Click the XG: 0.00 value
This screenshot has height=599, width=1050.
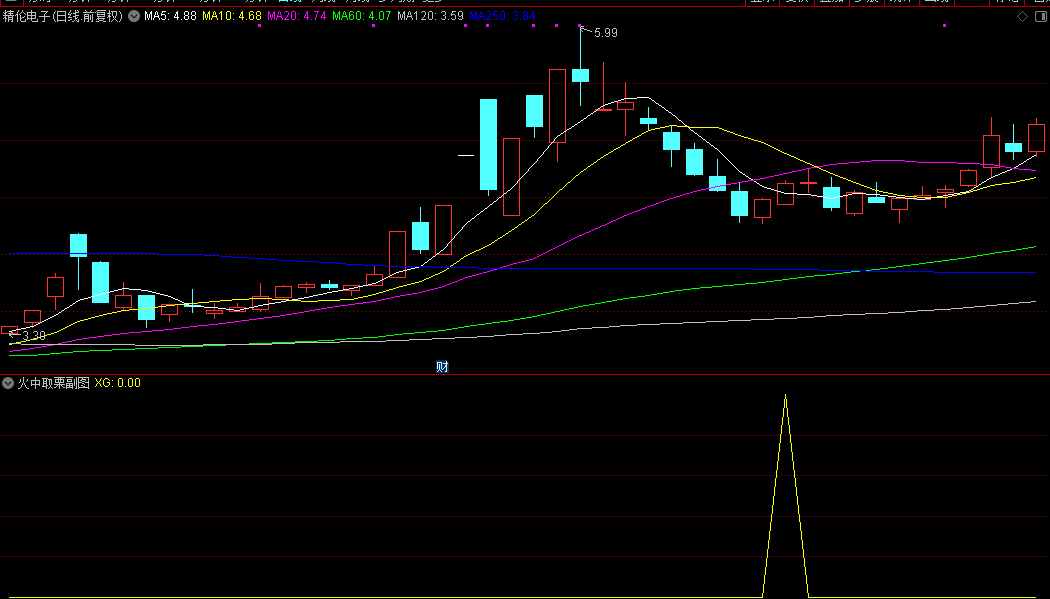118,383
